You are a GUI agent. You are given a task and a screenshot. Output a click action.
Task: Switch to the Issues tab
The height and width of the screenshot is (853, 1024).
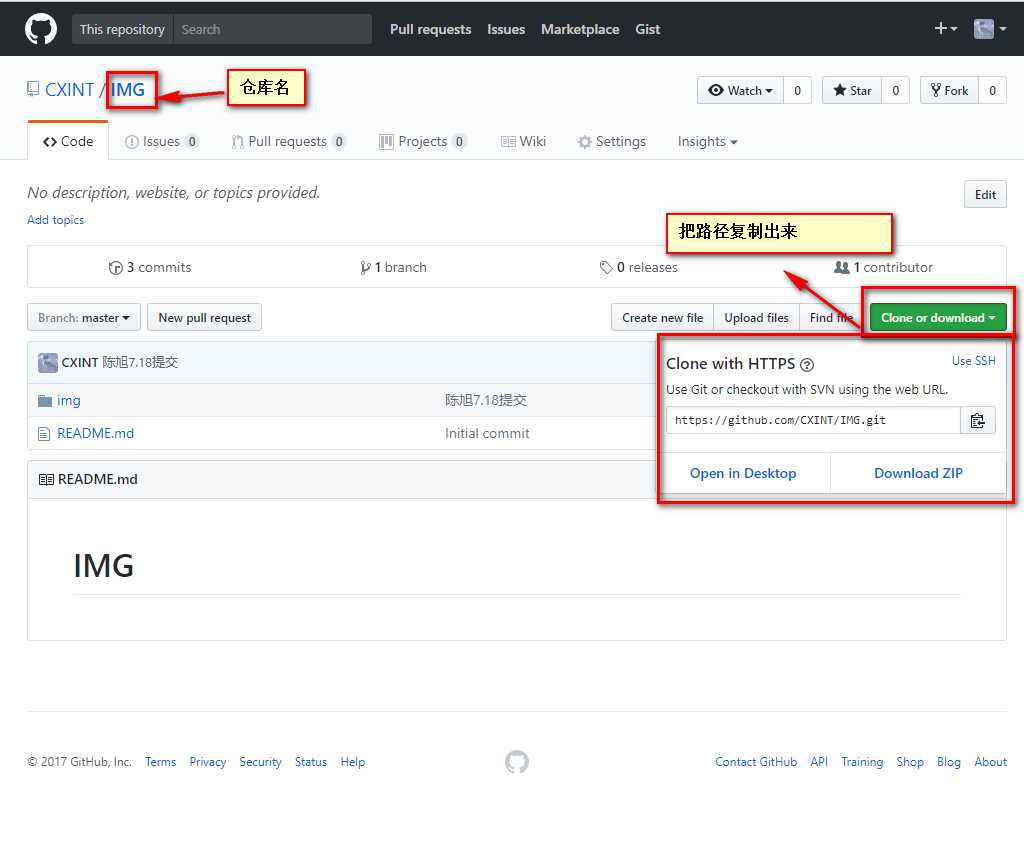pyautogui.click(x=161, y=141)
